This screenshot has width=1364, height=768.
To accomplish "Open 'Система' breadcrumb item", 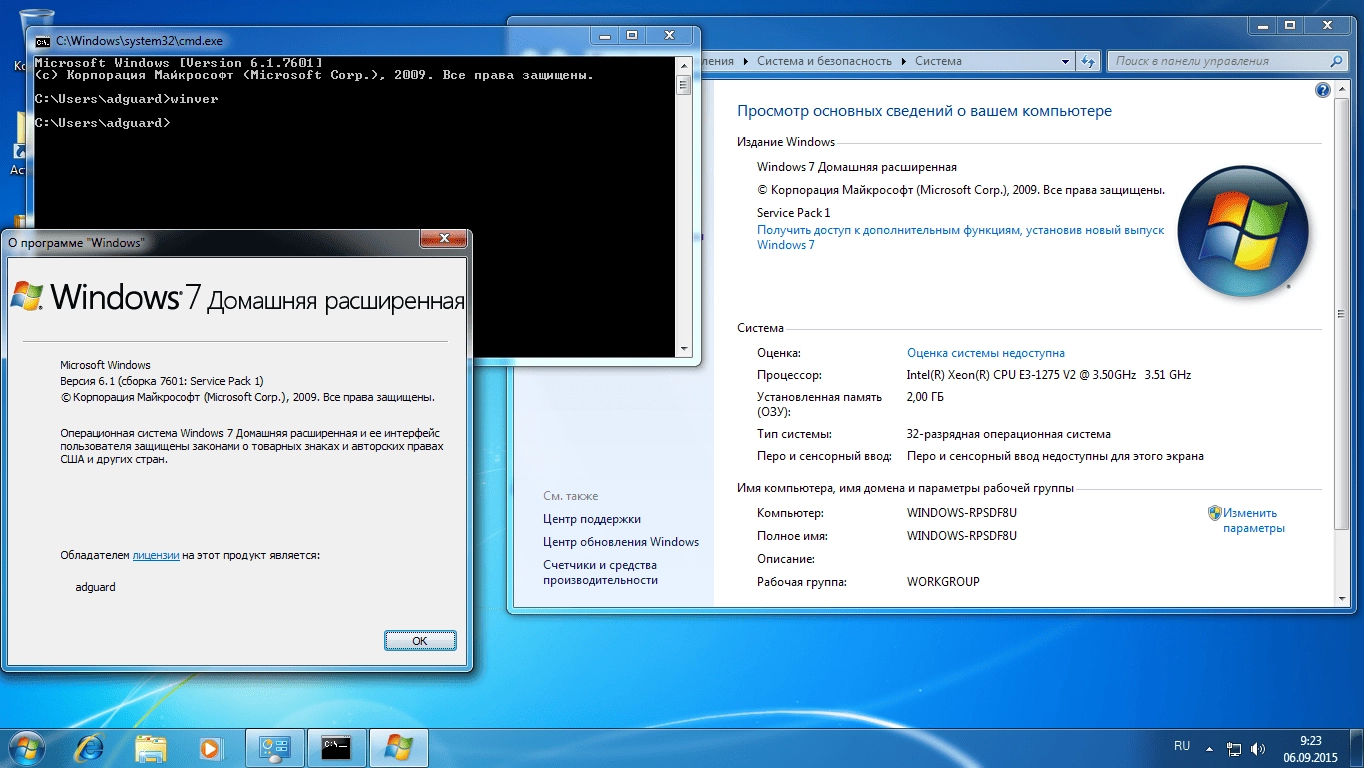I will [x=938, y=61].
